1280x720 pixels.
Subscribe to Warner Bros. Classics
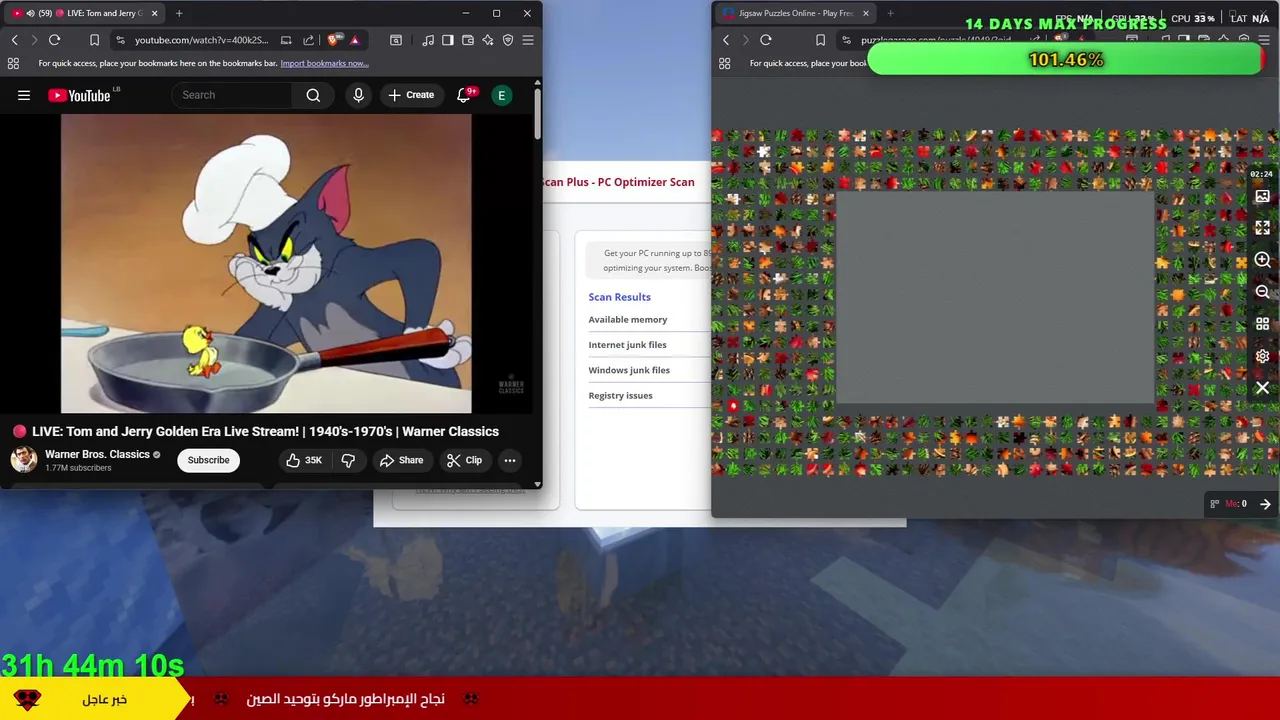point(208,460)
